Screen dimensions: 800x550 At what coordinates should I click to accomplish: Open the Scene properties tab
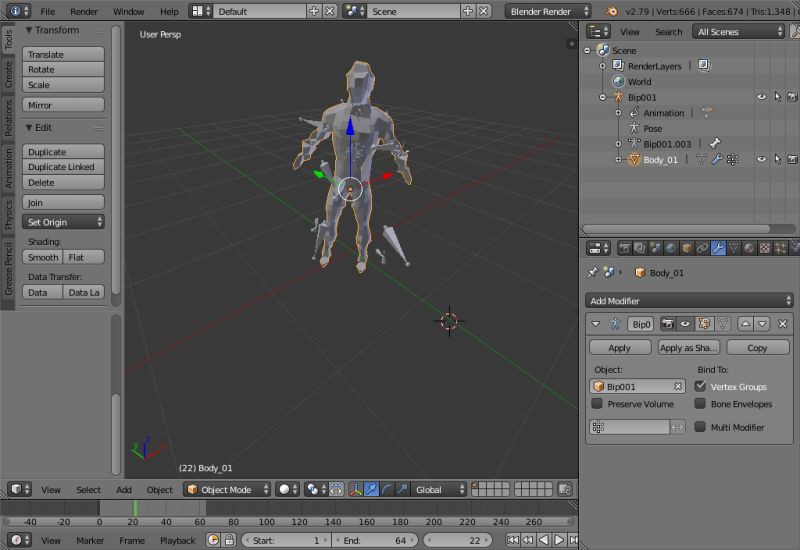(656, 248)
